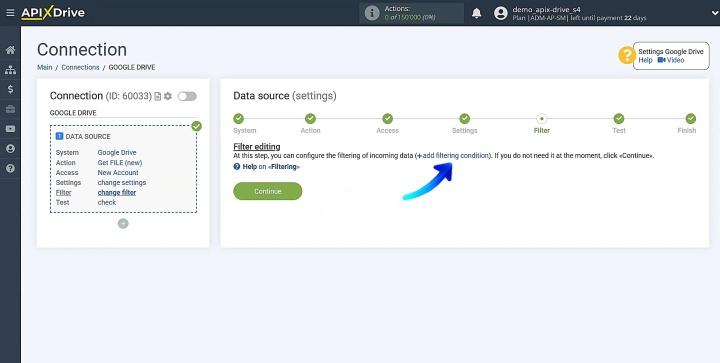
Task: Open the notifications bell
Action: click(x=477, y=13)
